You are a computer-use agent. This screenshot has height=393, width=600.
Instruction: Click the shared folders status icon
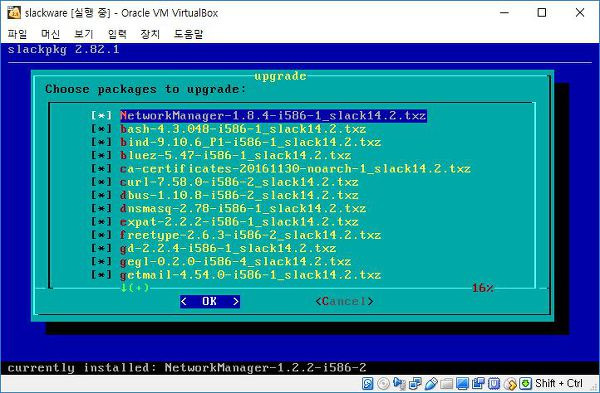[447, 384]
